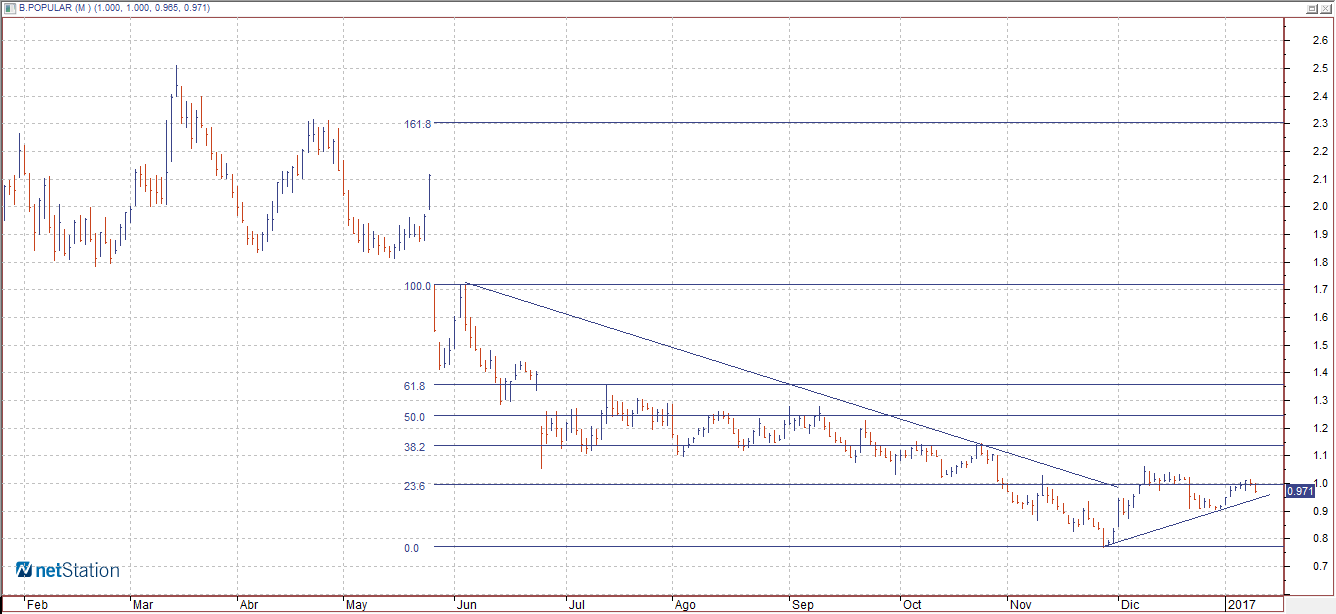Select the 161.8 Fibonacci level label
The image size is (1336, 614).
417,124
